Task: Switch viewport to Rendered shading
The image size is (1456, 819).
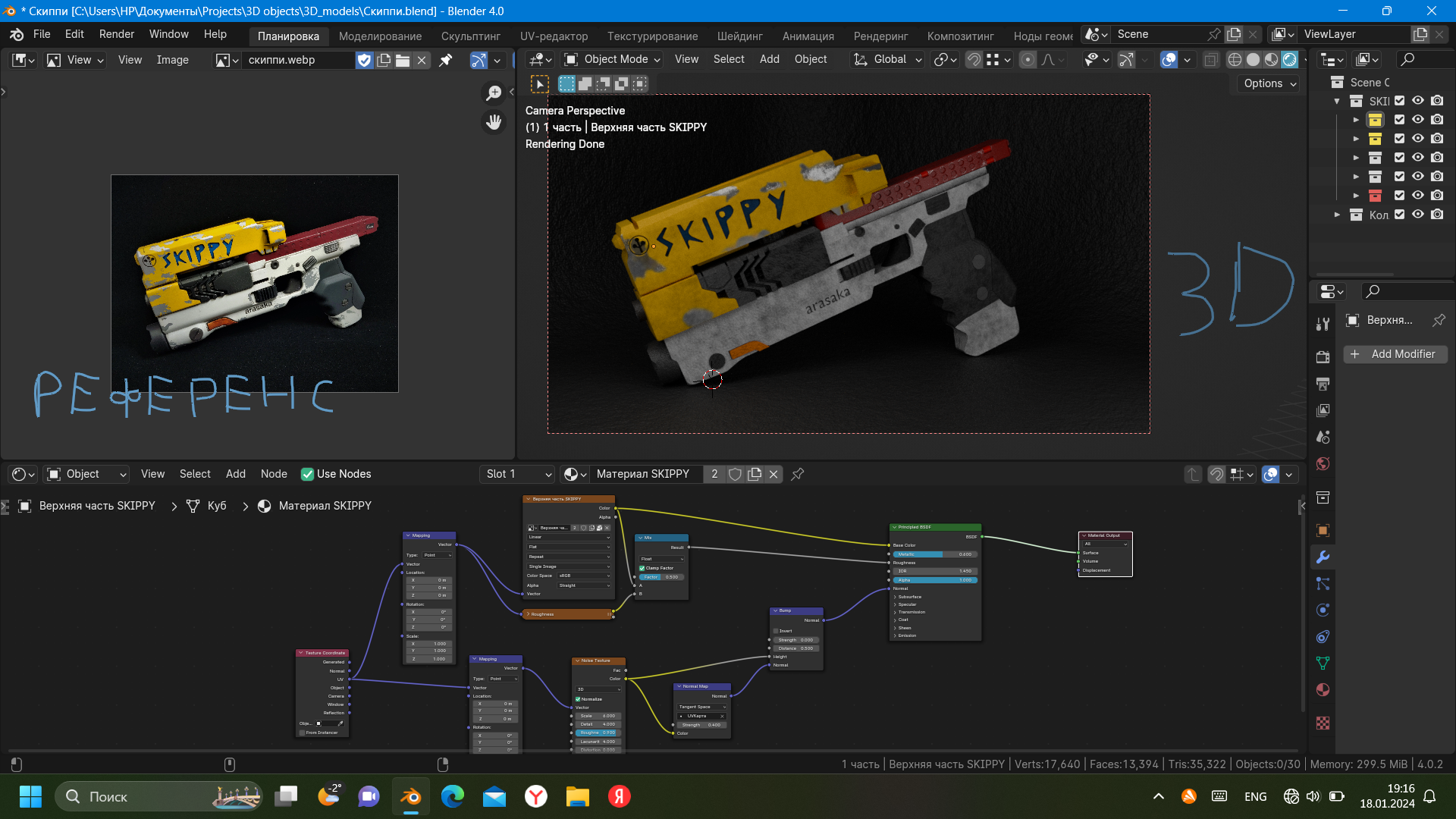Action: [x=1290, y=59]
